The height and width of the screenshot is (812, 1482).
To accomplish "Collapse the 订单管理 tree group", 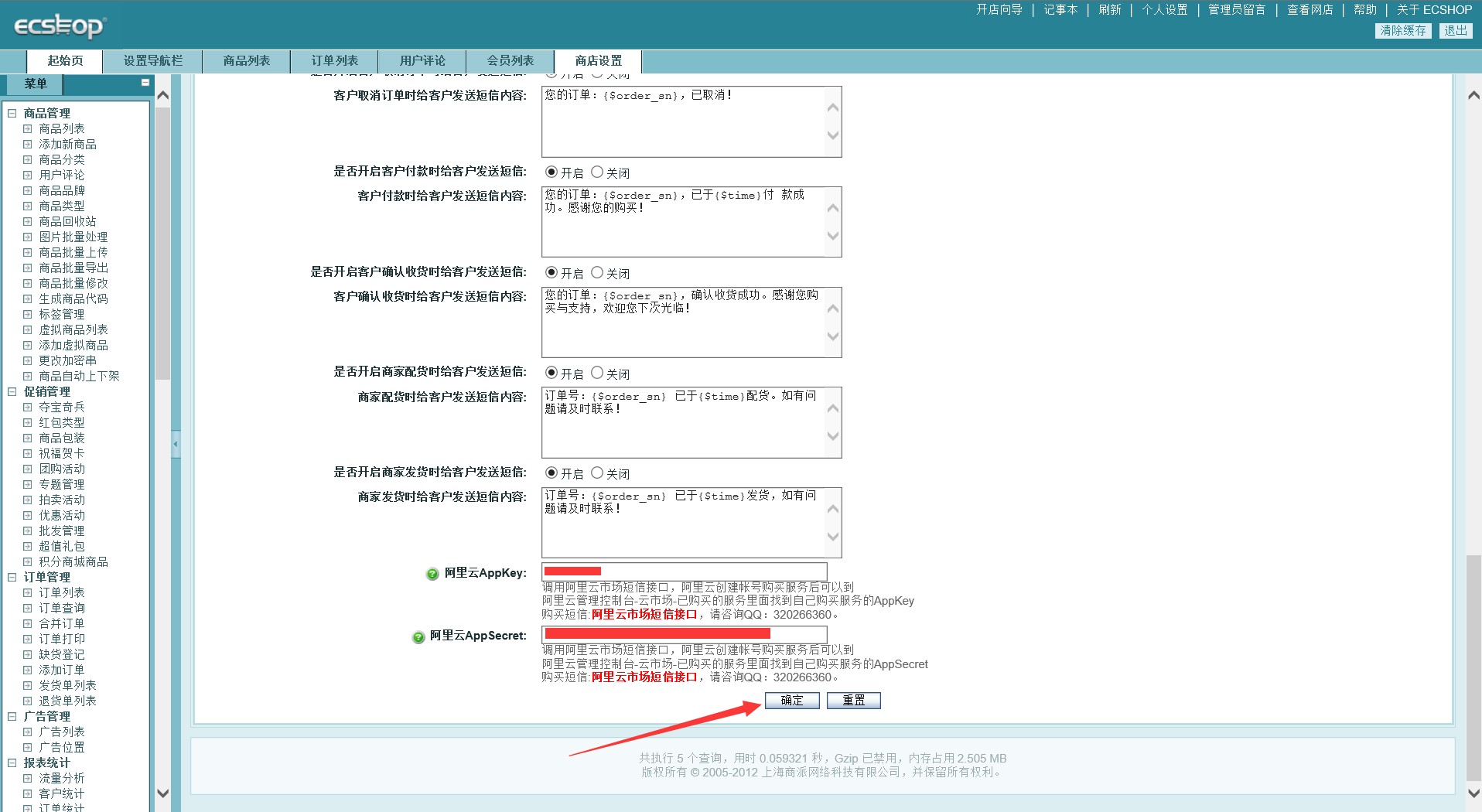I will [x=12, y=578].
